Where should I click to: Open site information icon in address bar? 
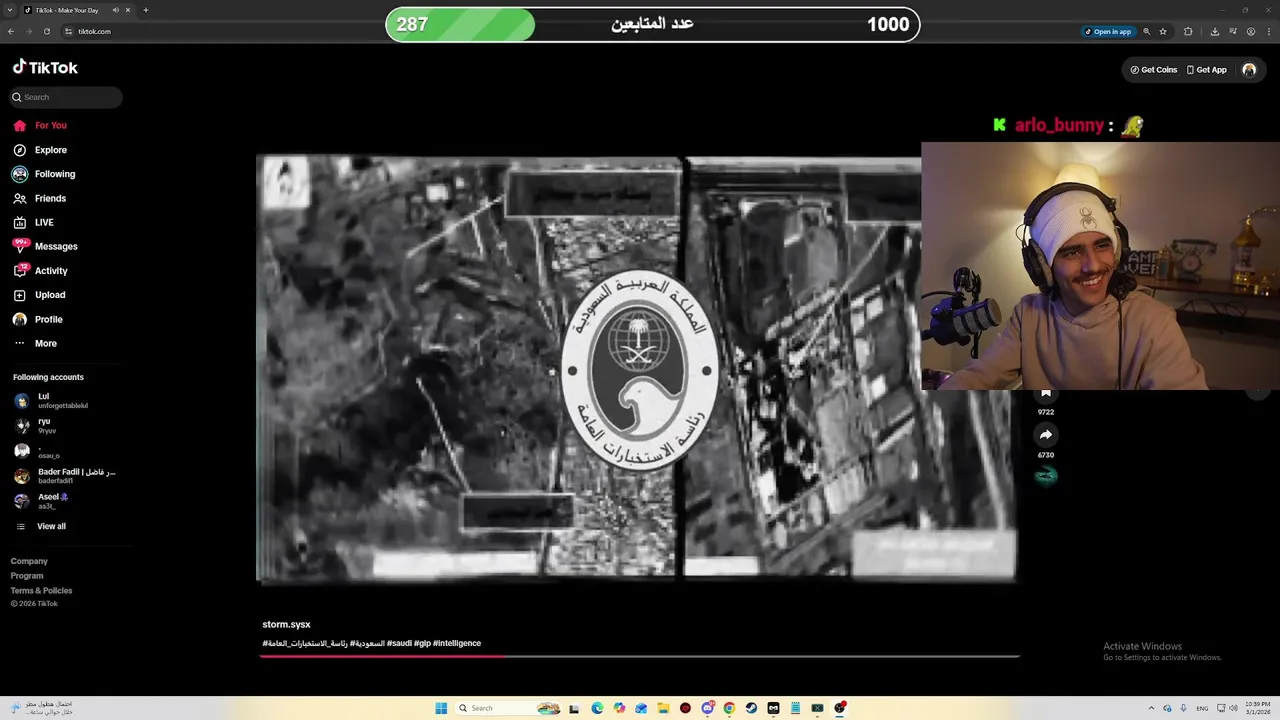69,31
